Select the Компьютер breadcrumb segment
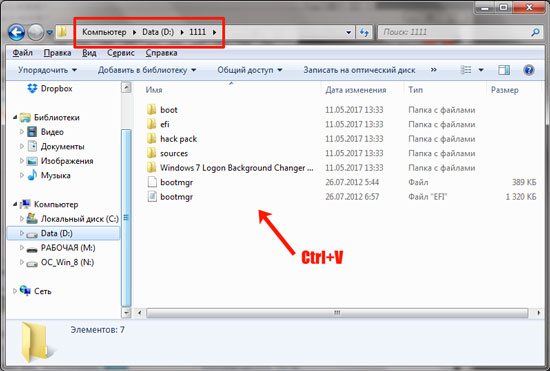Viewport: 550px width, 371px height. pyautogui.click(x=104, y=32)
